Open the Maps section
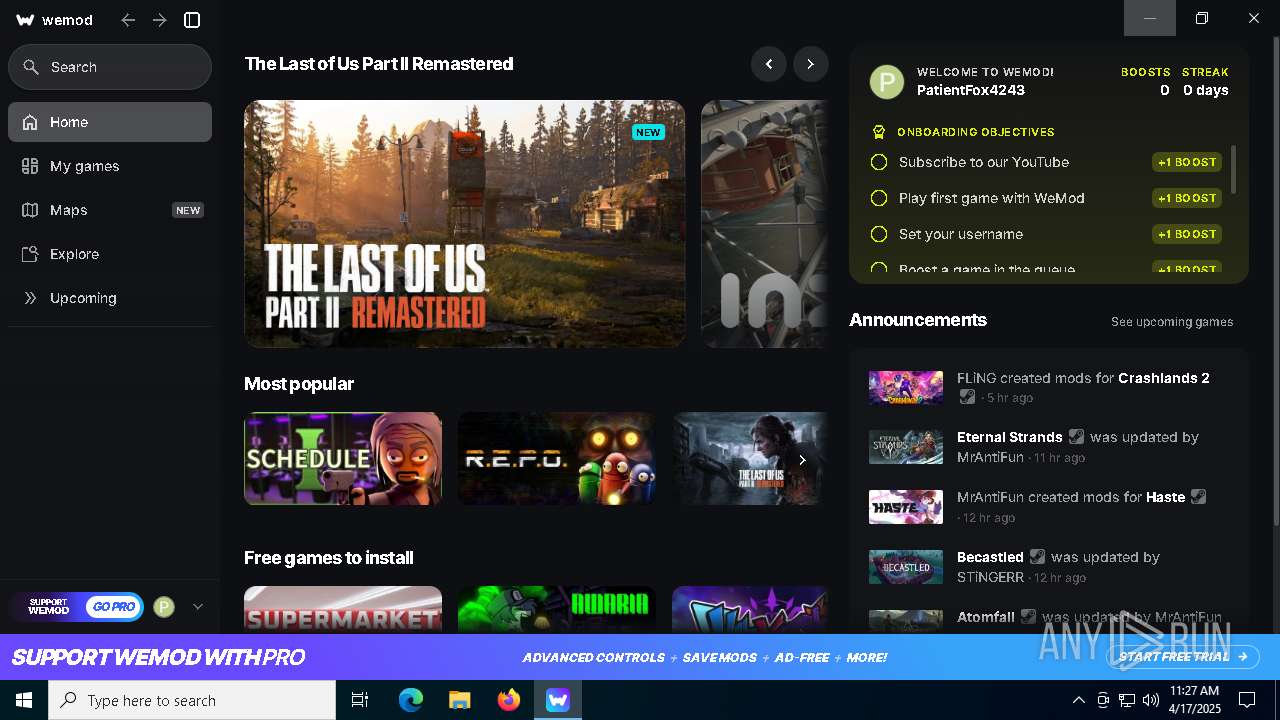1280x720 pixels. coord(110,210)
